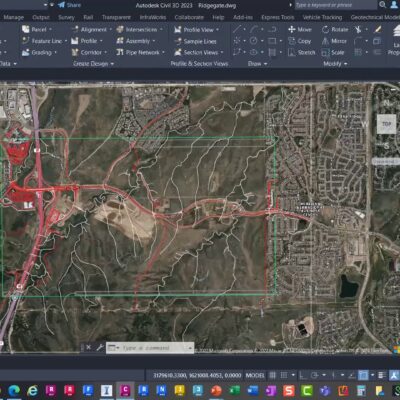Switch to the Survey ribbon tab
The height and width of the screenshot is (400, 400).
click(x=66, y=17)
